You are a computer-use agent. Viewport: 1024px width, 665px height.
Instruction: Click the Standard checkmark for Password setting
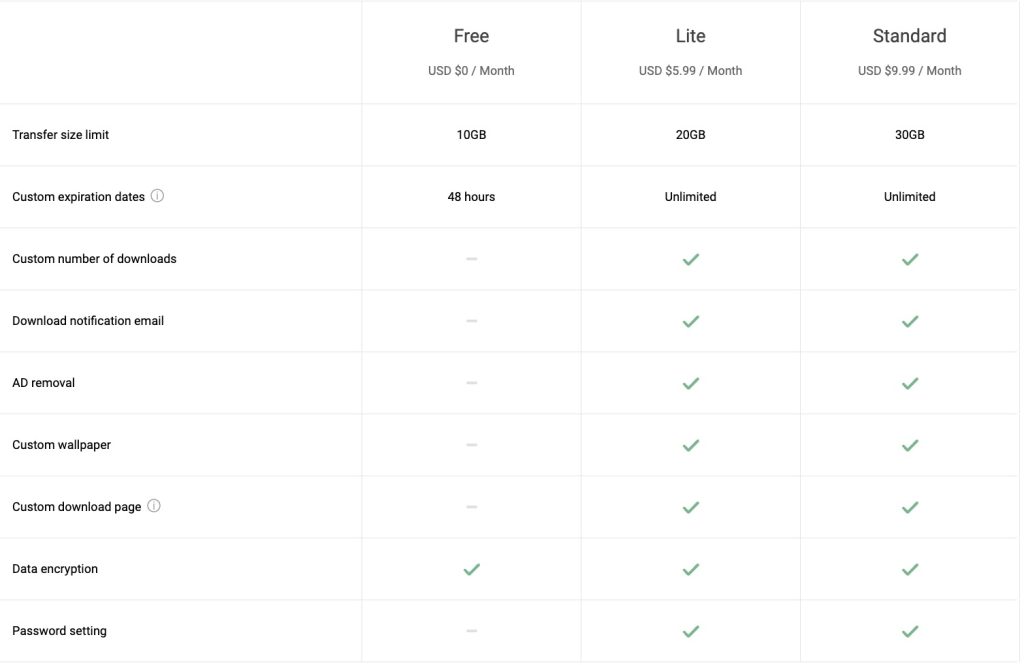coord(909,631)
